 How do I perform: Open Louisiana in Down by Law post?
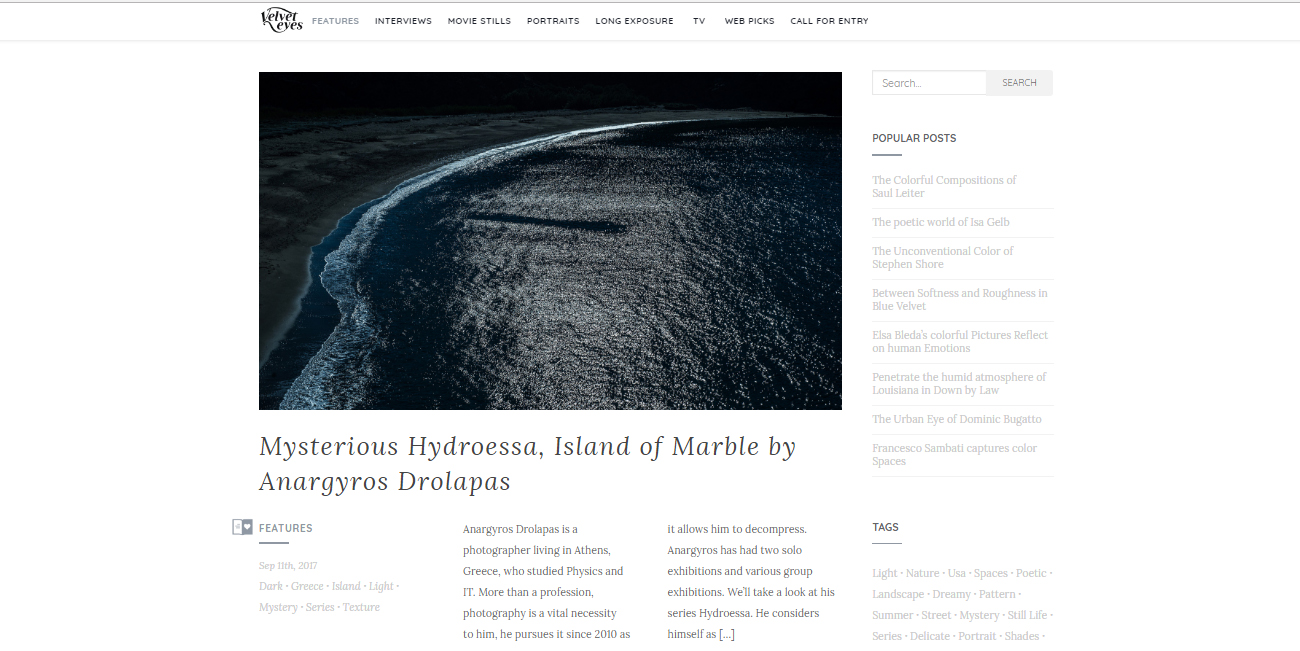(x=959, y=384)
